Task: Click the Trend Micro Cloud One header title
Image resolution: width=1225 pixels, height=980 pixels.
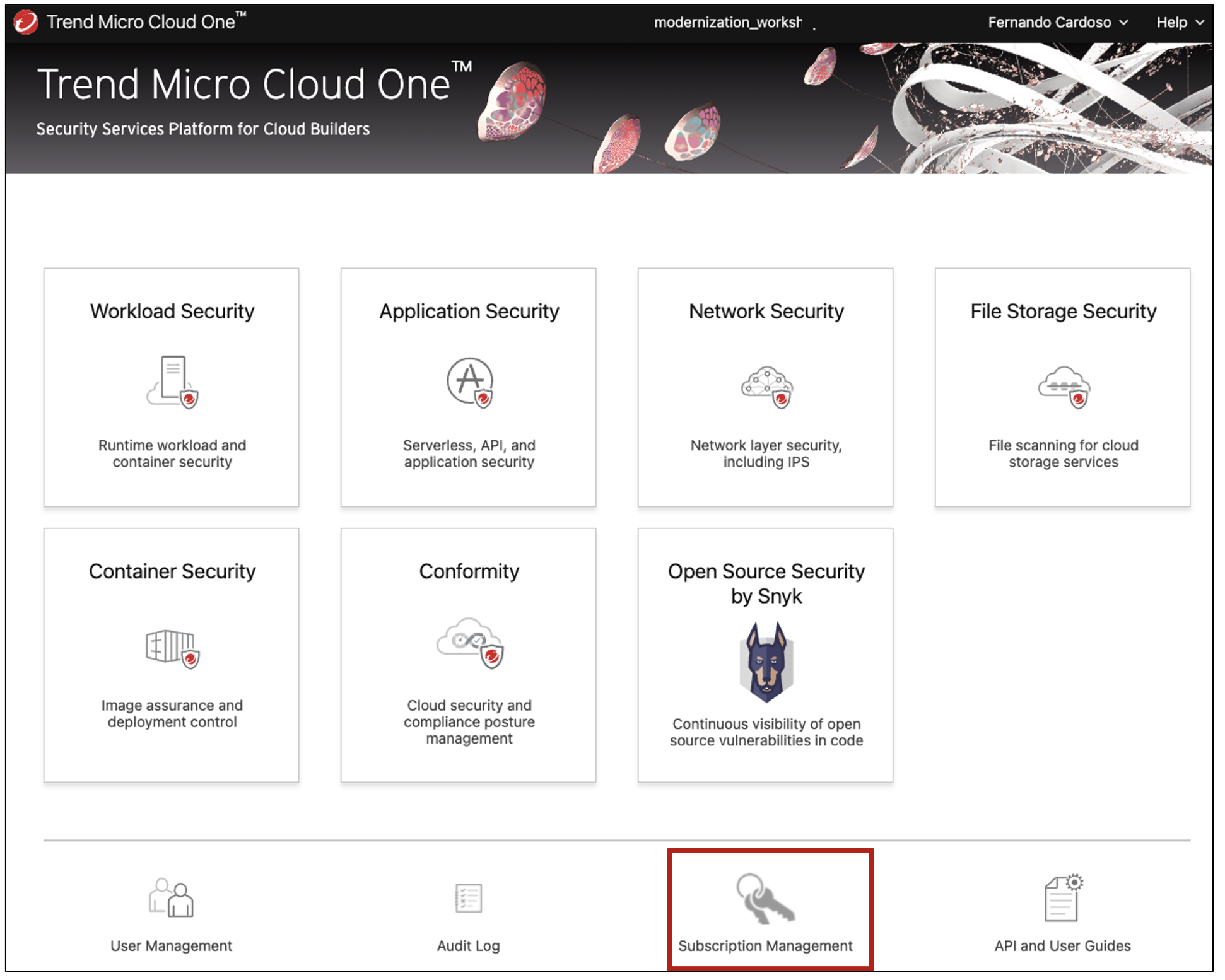Action: tap(146, 22)
